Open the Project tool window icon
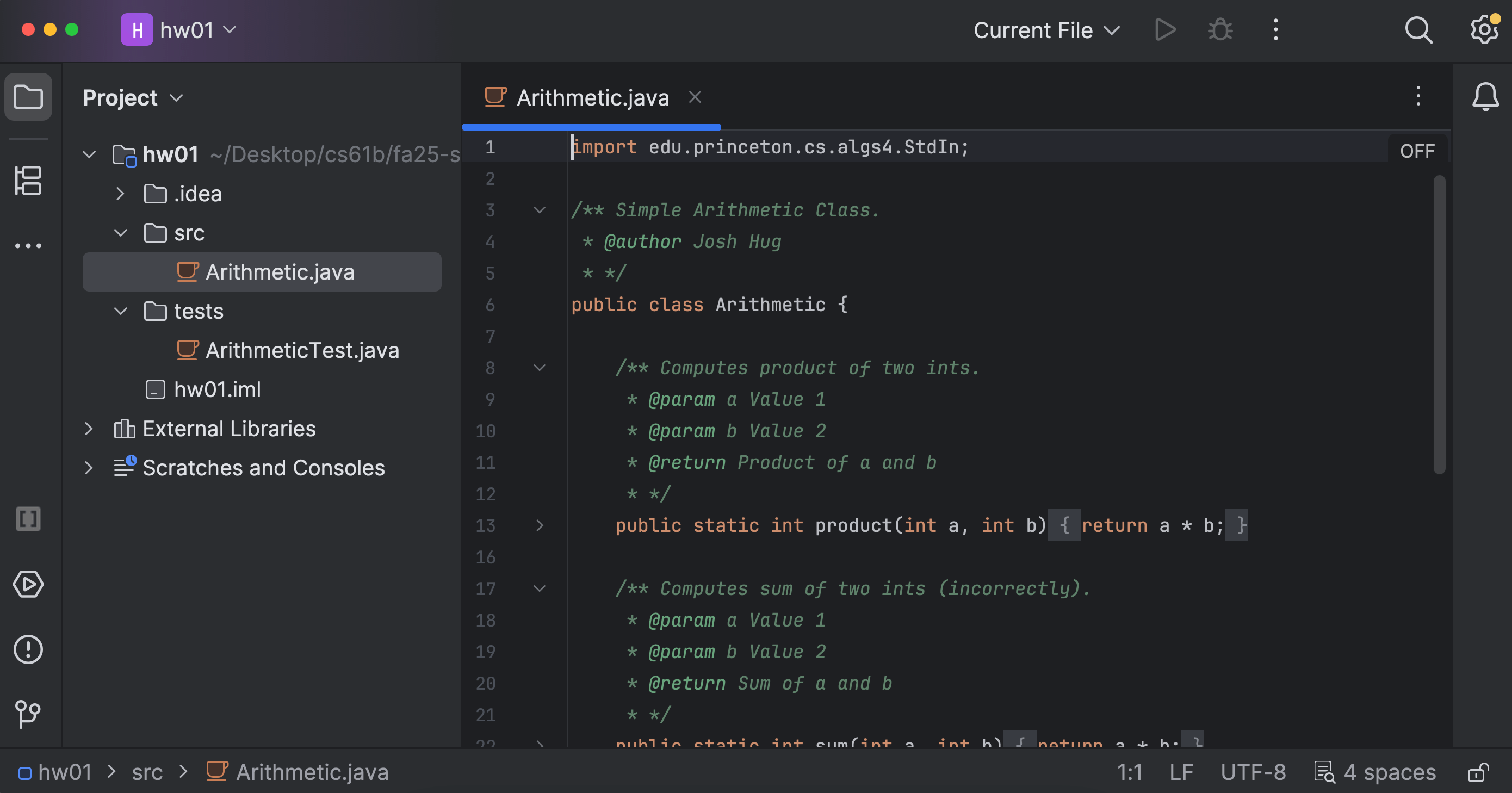Viewport: 1512px width, 793px height. (x=28, y=97)
